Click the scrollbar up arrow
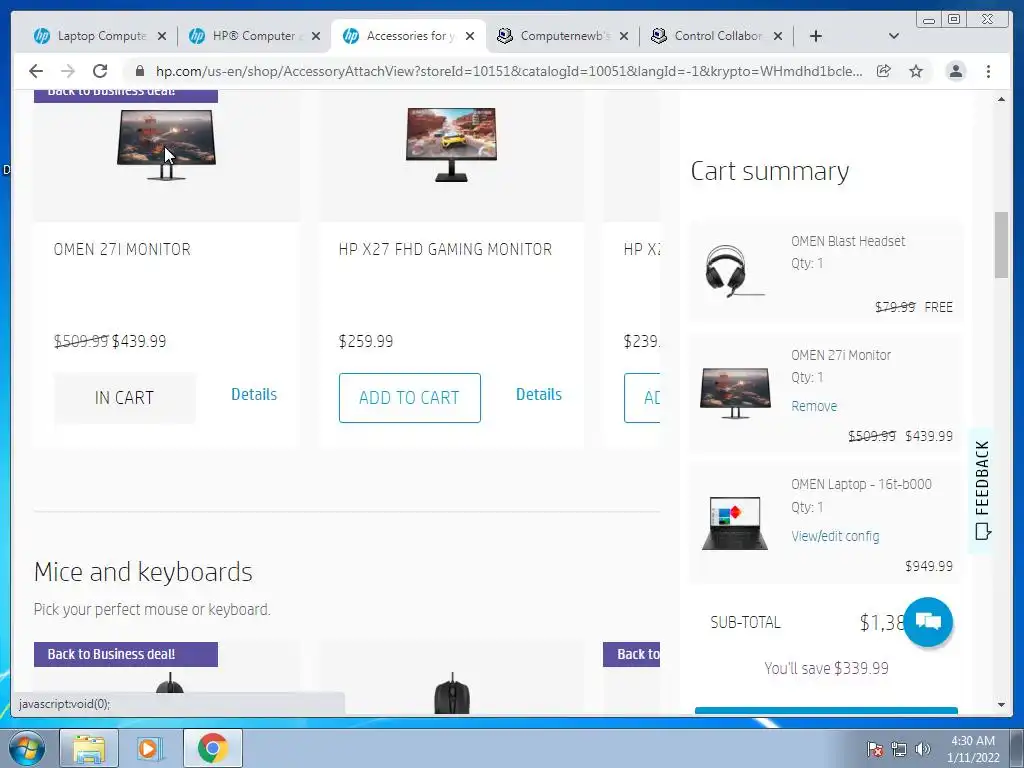Viewport: 1024px width, 768px height. click(x=1001, y=99)
